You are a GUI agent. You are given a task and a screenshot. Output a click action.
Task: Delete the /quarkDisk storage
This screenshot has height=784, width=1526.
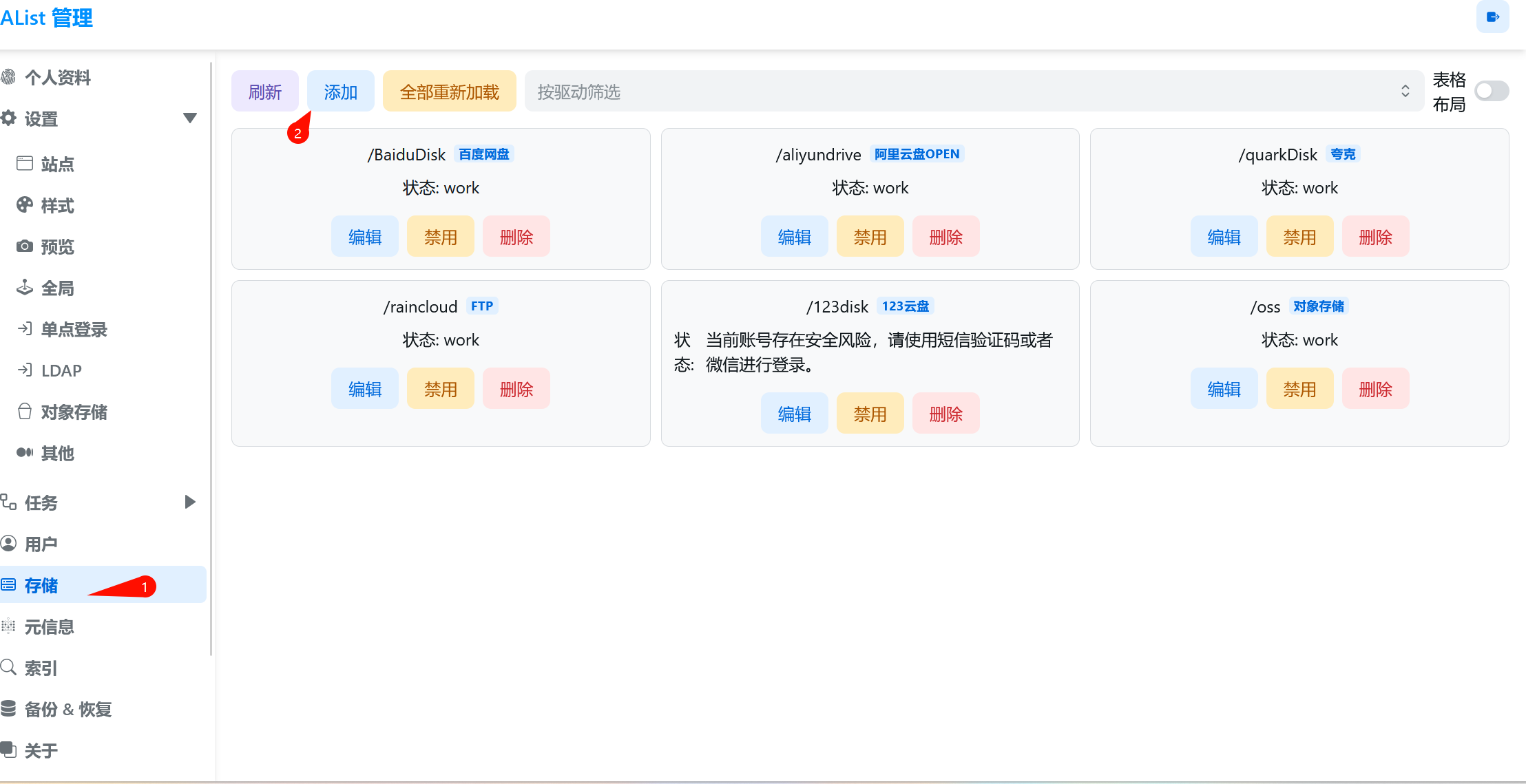tap(1376, 237)
